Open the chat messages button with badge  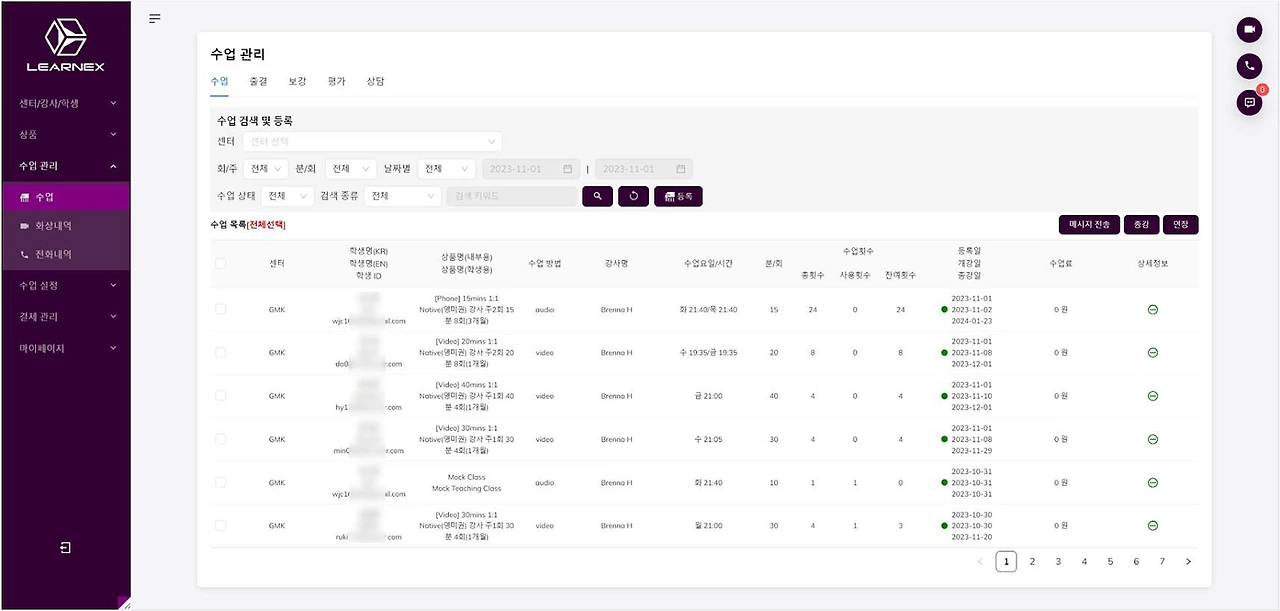(1249, 102)
